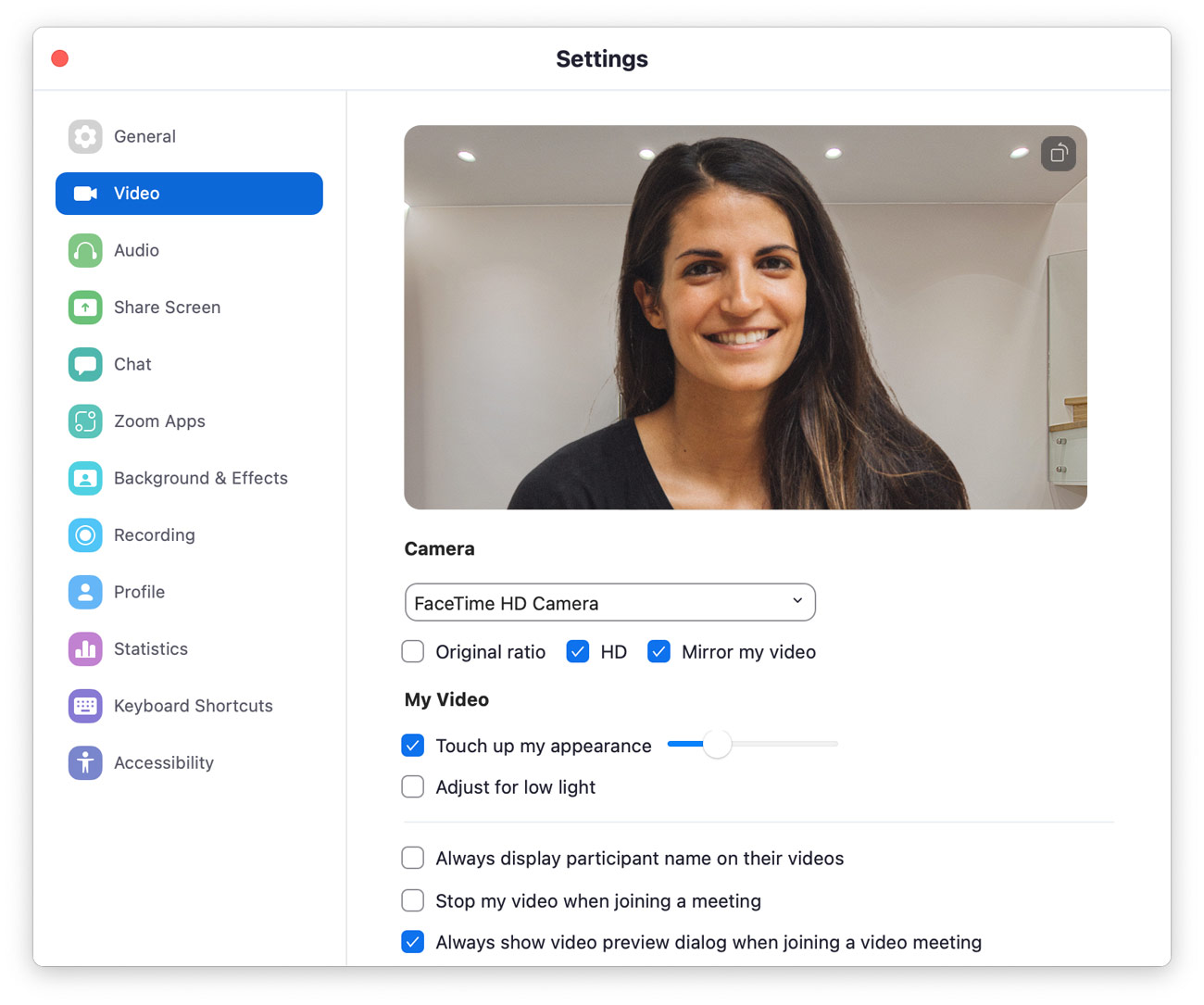The image size is (1204, 1005).
Task: Open the rotate icon on video preview
Action: coord(1059,154)
